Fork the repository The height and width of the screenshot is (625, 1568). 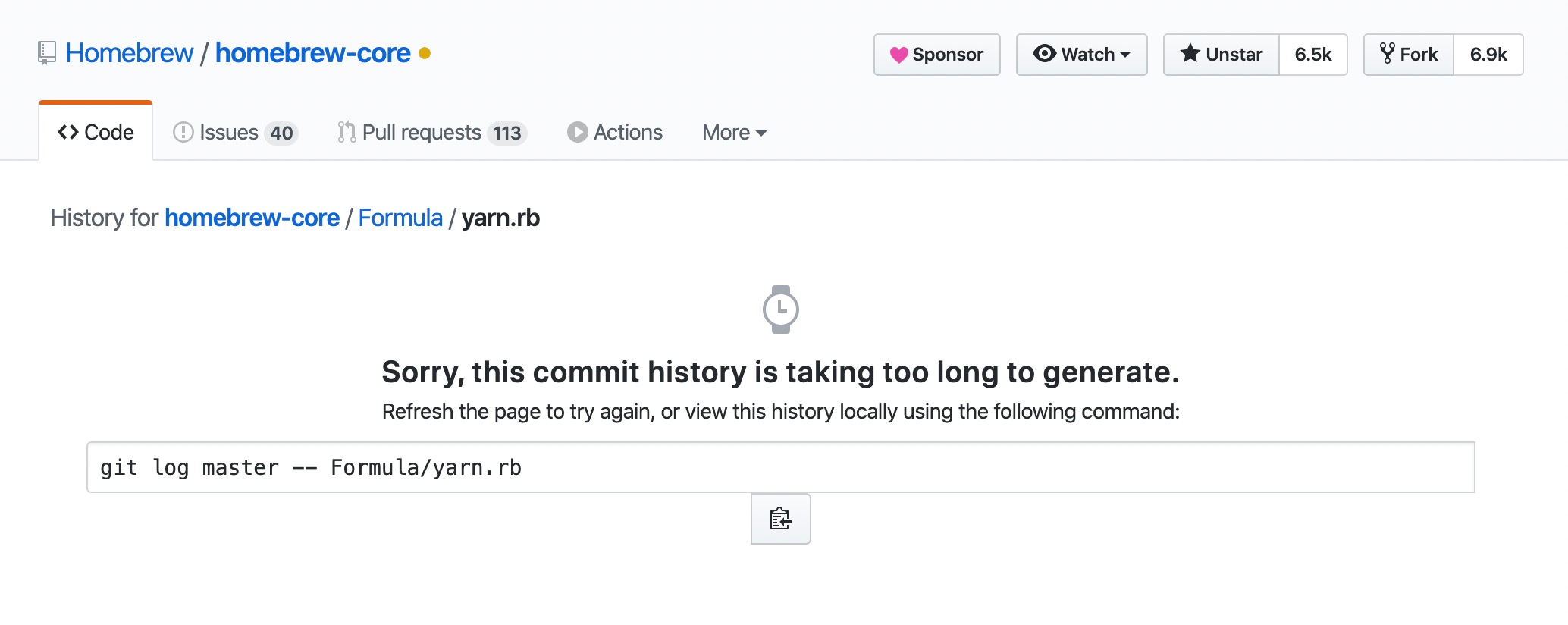pos(1409,55)
